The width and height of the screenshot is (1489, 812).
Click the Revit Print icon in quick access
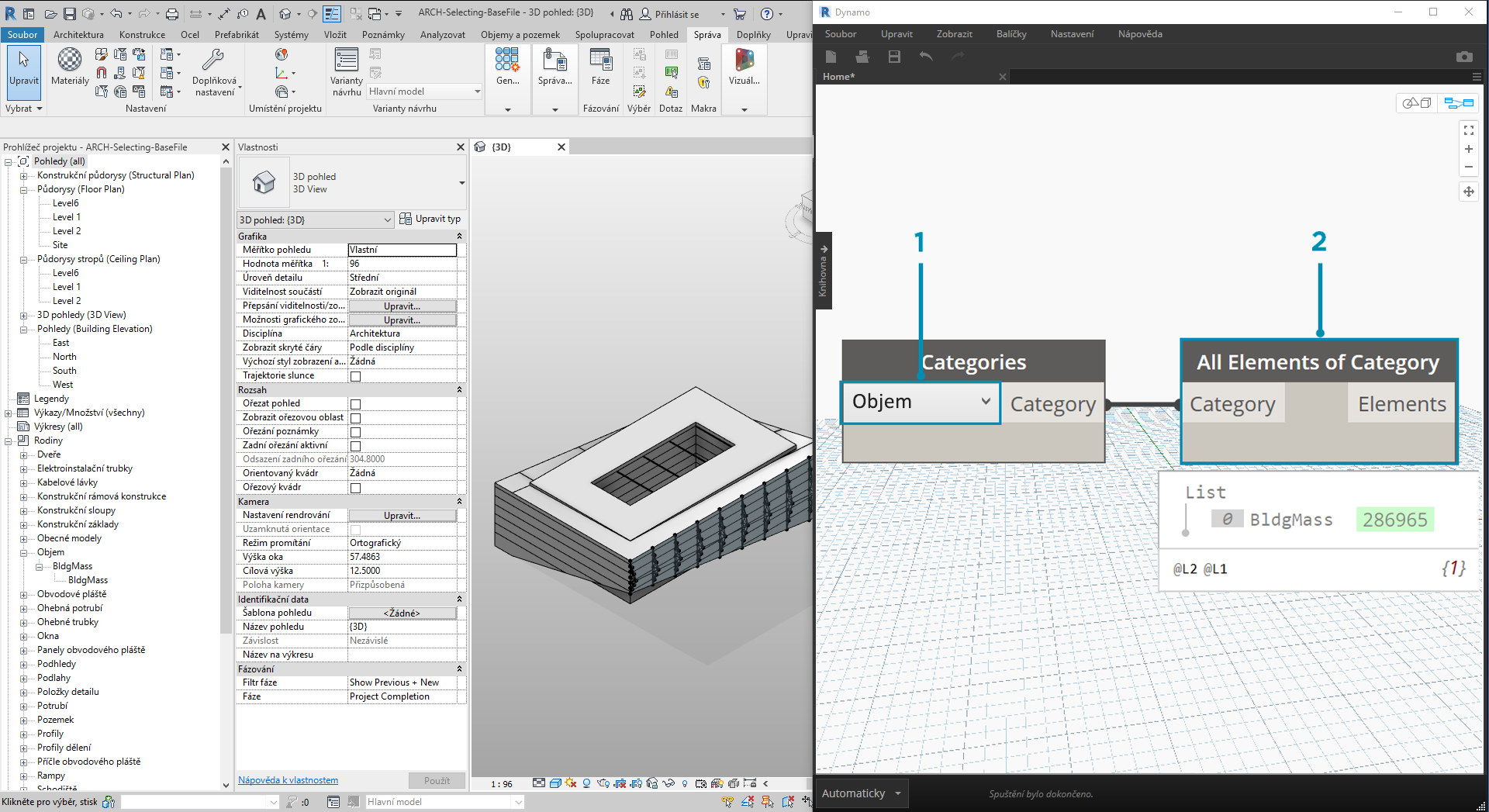coord(172,14)
